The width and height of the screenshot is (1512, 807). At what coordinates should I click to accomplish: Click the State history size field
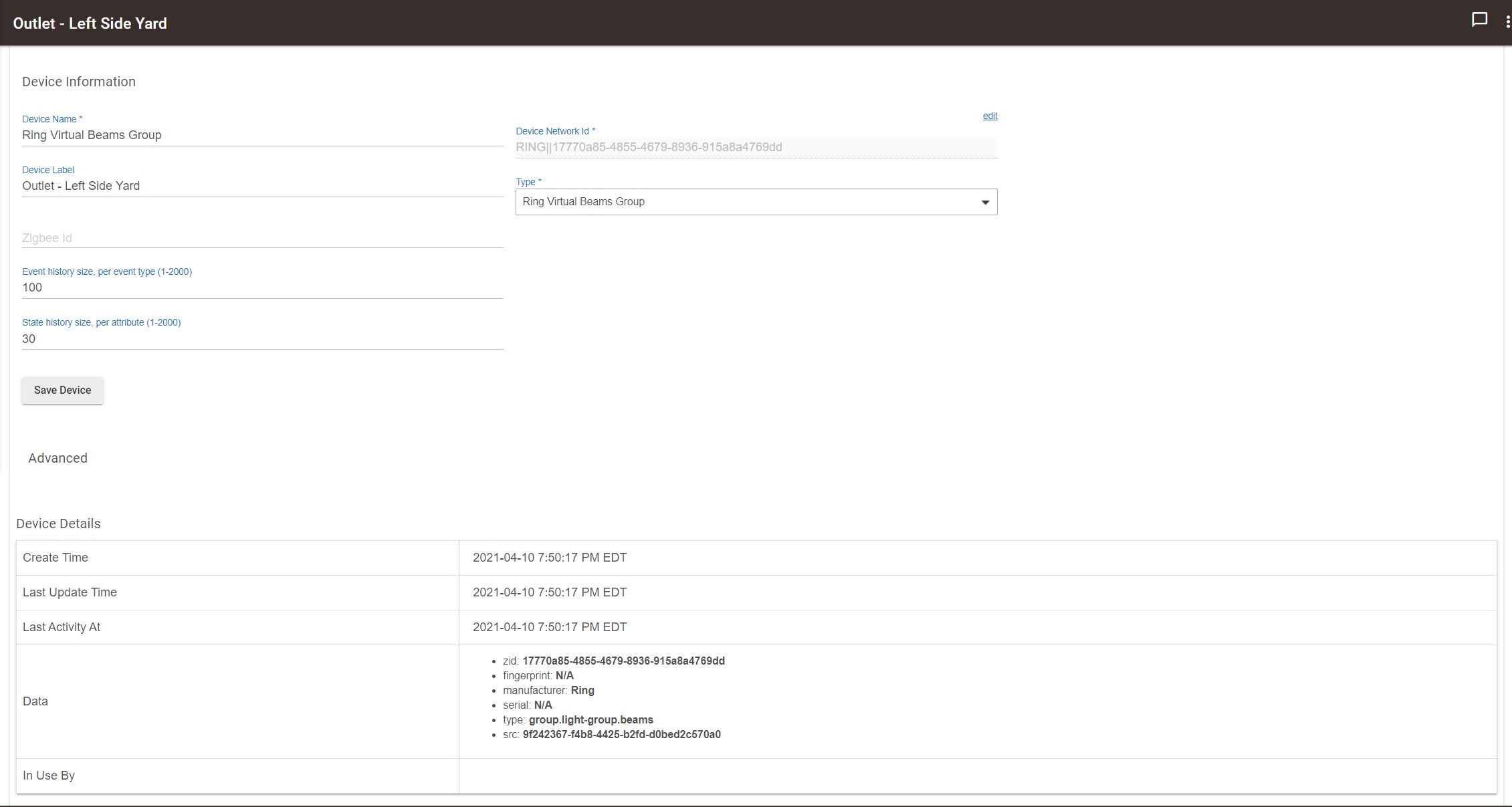click(262, 339)
